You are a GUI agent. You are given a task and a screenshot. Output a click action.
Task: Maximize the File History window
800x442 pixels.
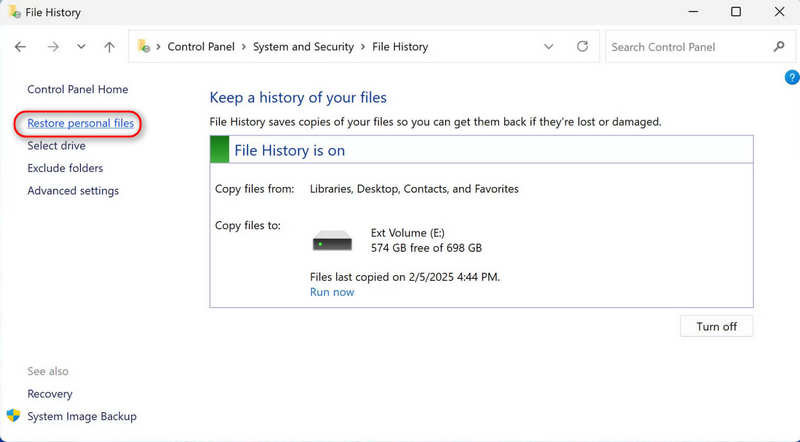(736, 12)
